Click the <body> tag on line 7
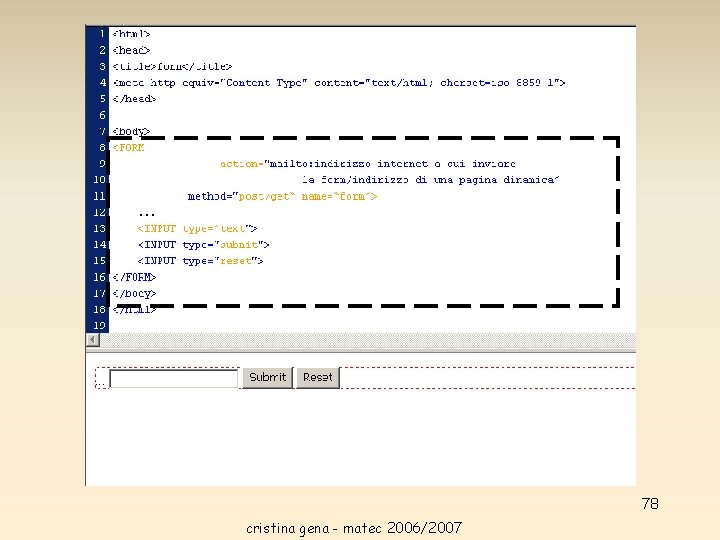720x540 pixels. 131,131
